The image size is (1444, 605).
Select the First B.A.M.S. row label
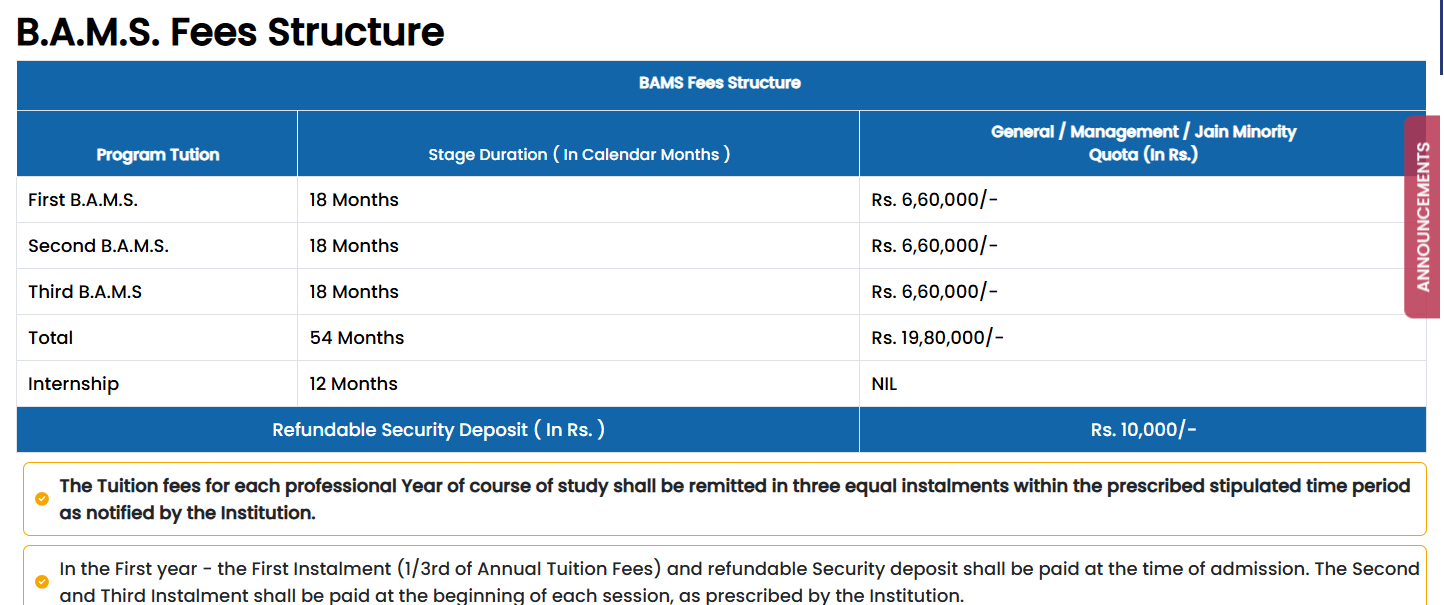pyautogui.click(x=83, y=200)
